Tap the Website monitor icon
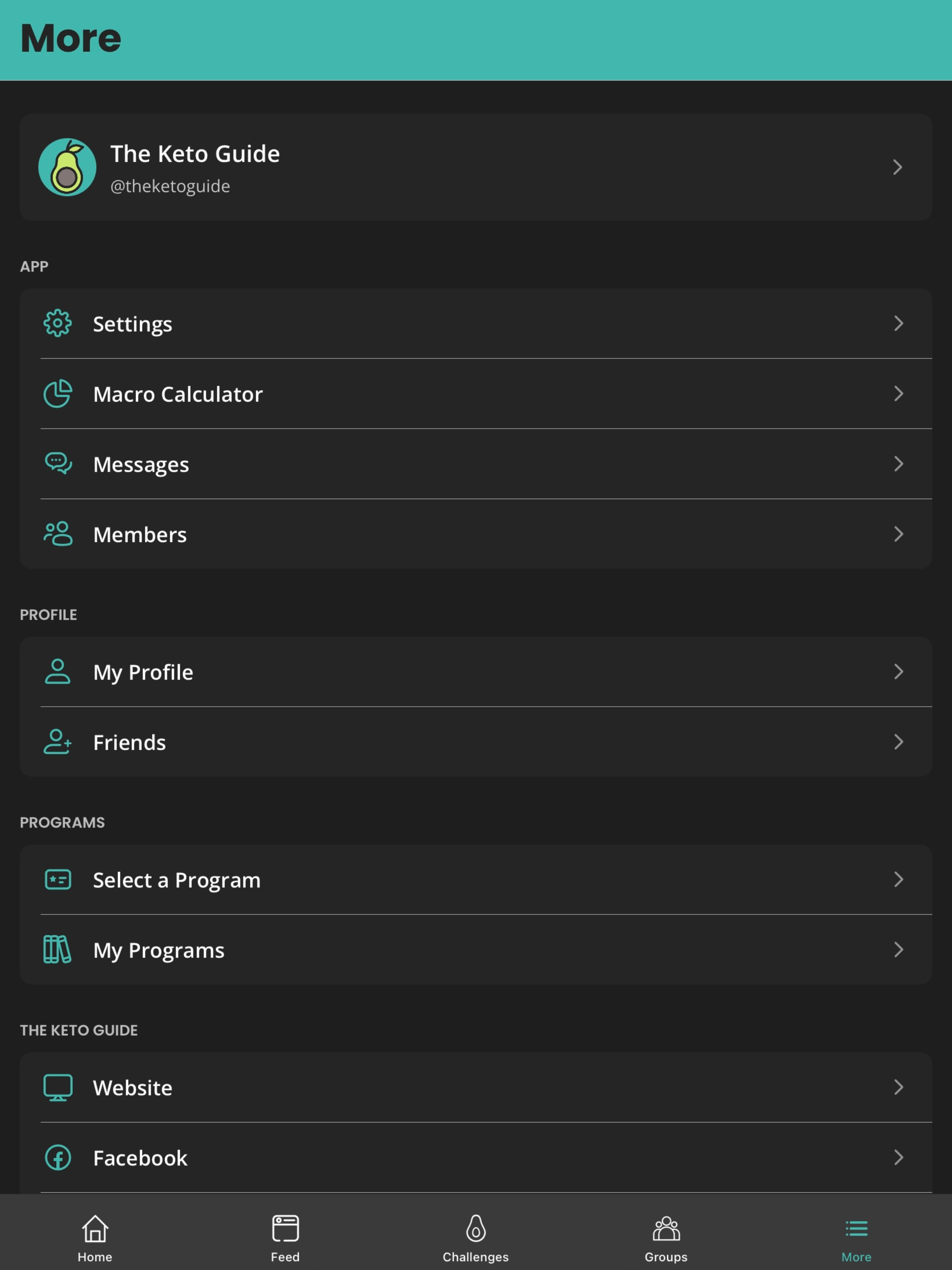This screenshot has height=1270, width=952. (58, 1087)
